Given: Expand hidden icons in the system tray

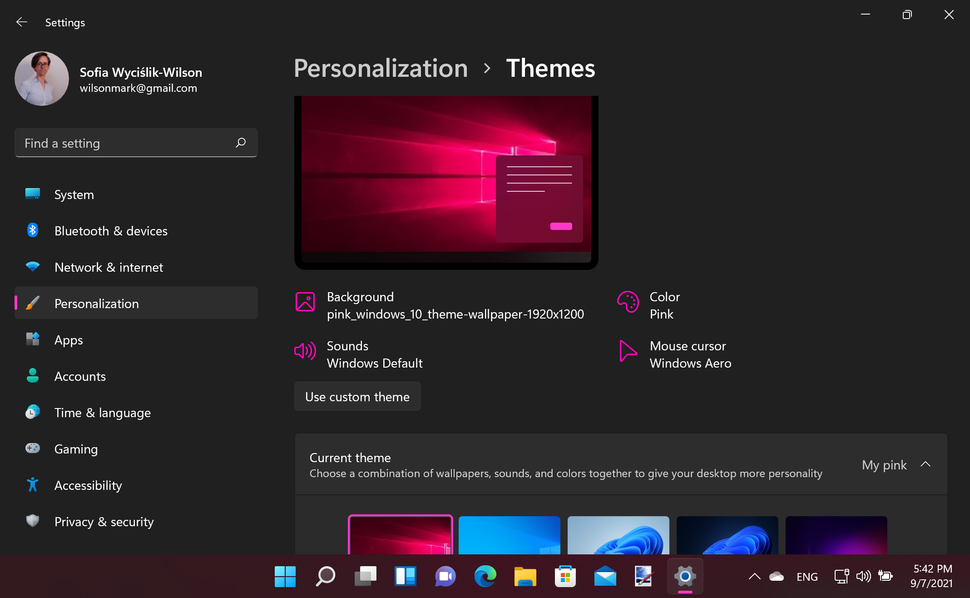Looking at the screenshot, I should tap(754, 577).
